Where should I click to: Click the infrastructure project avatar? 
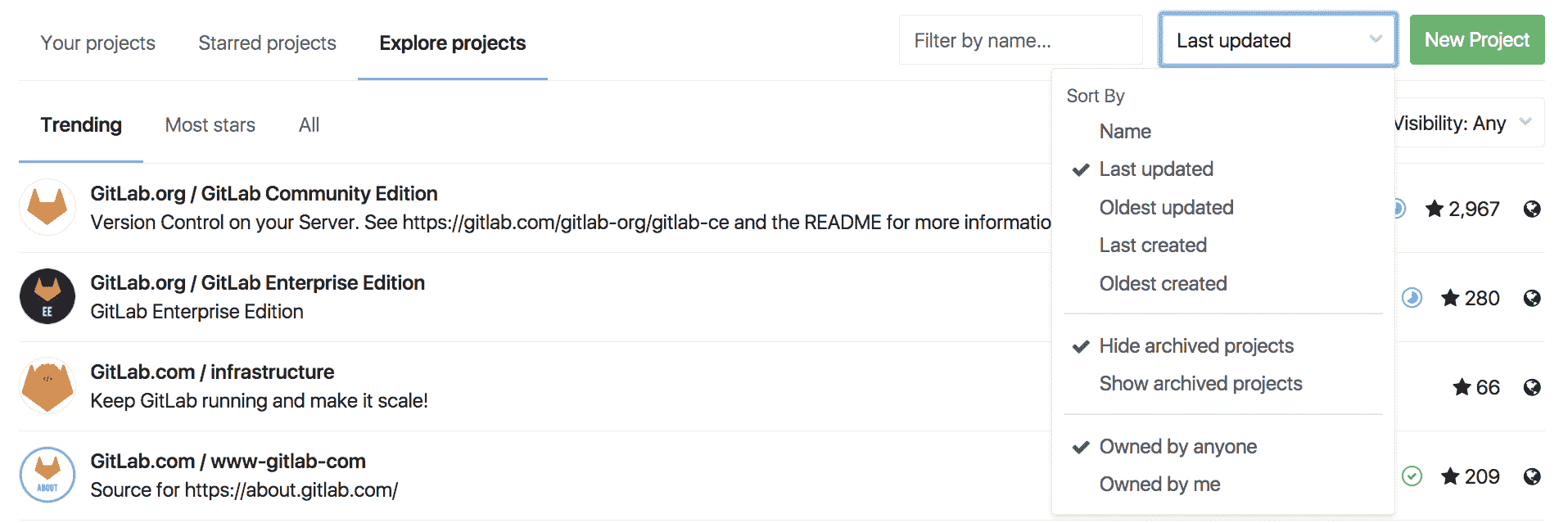click(47, 385)
